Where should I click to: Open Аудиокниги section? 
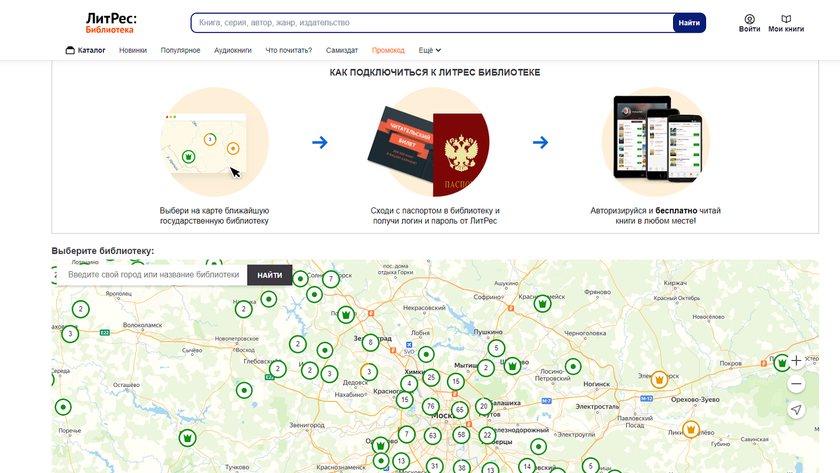click(x=232, y=50)
